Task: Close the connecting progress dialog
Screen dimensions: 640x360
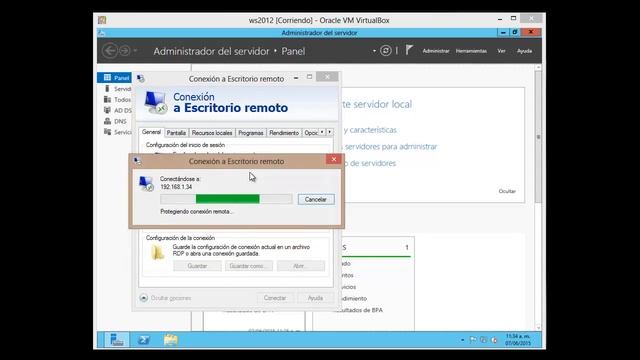Action: point(333,159)
